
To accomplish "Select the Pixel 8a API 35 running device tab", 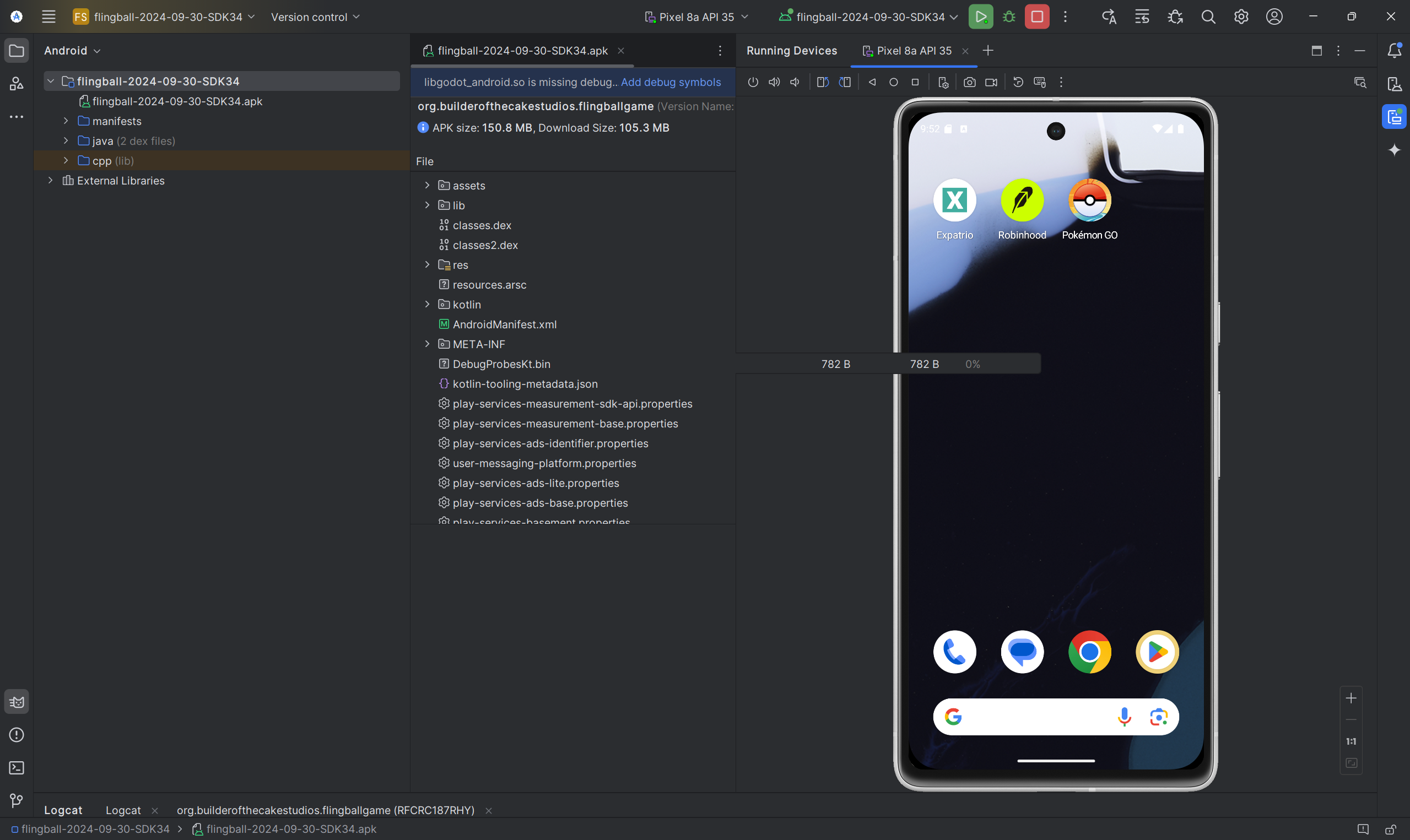I will point(914,51).
